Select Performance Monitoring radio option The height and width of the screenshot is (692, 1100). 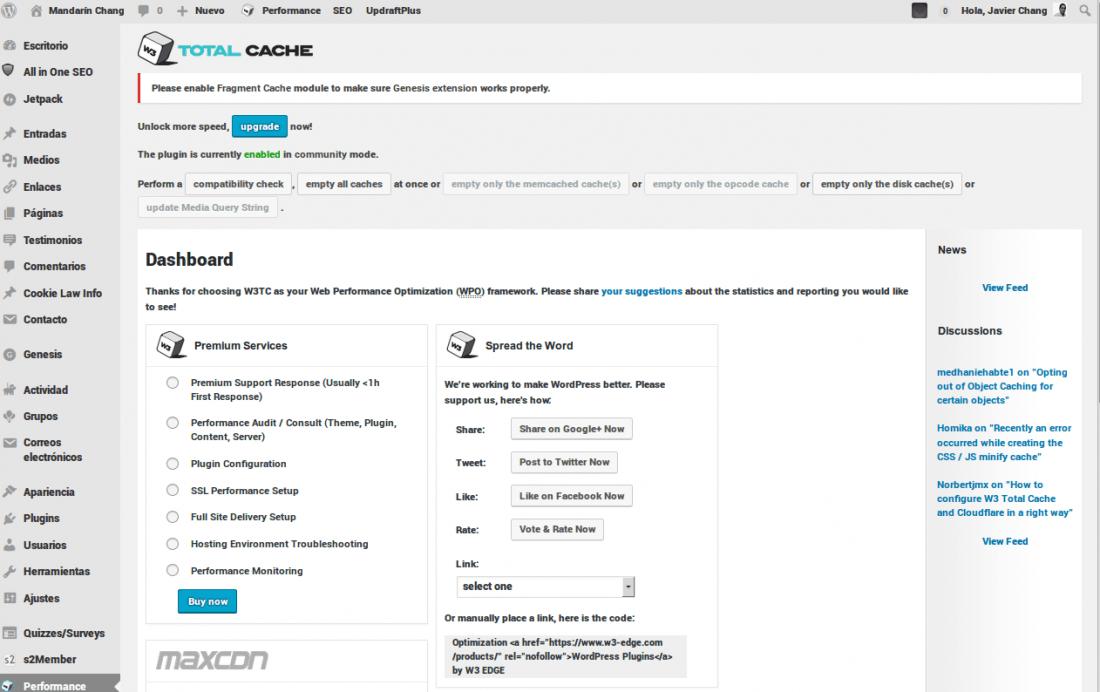pyautogui.click(x=173, y=570)
